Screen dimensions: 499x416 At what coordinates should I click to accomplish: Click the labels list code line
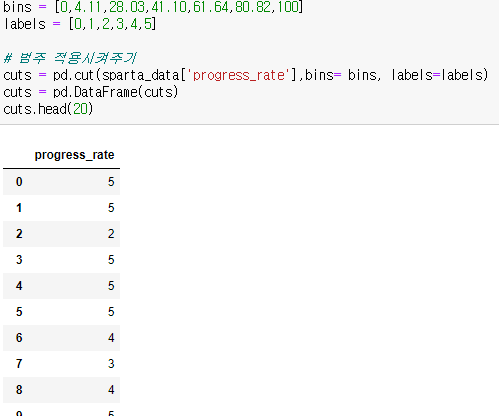click(80, 24)
